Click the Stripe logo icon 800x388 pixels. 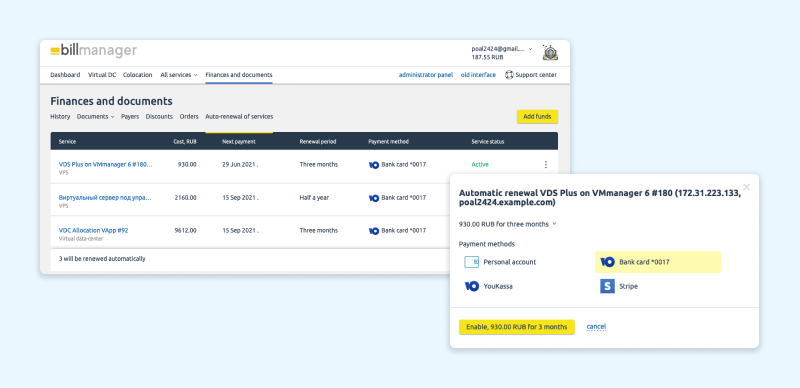point(607,286)
